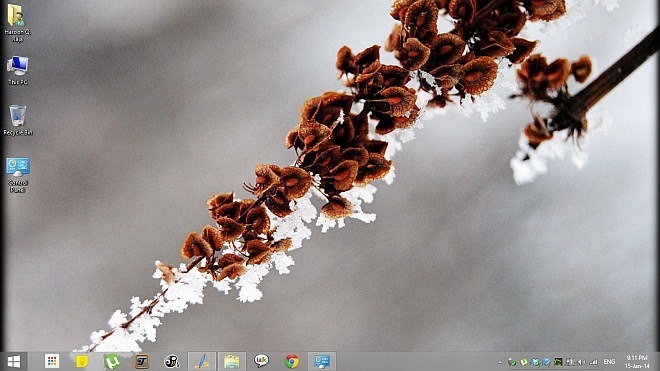Screen dimensions: 660x371
Task: Select the This PC desktop icon
Action: [18, 70]
